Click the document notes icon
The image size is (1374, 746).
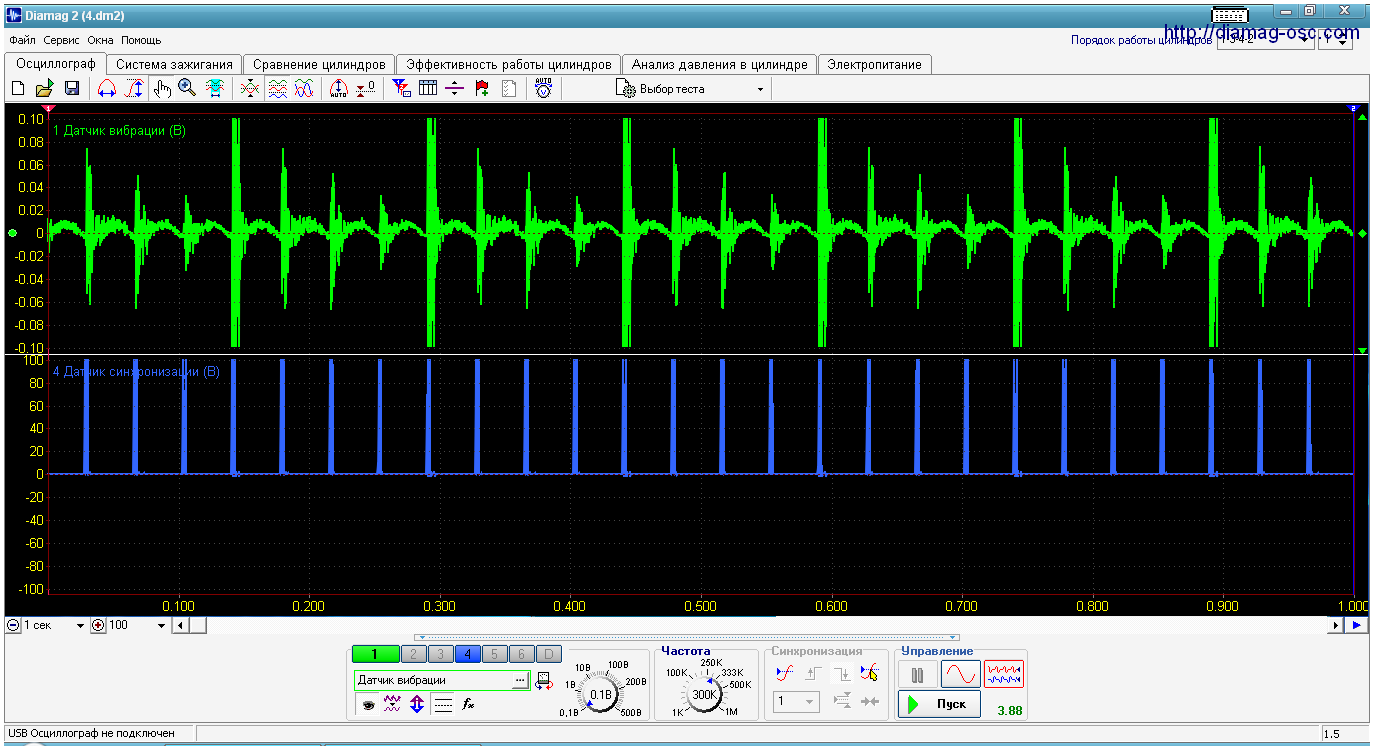tap(509, 89)
